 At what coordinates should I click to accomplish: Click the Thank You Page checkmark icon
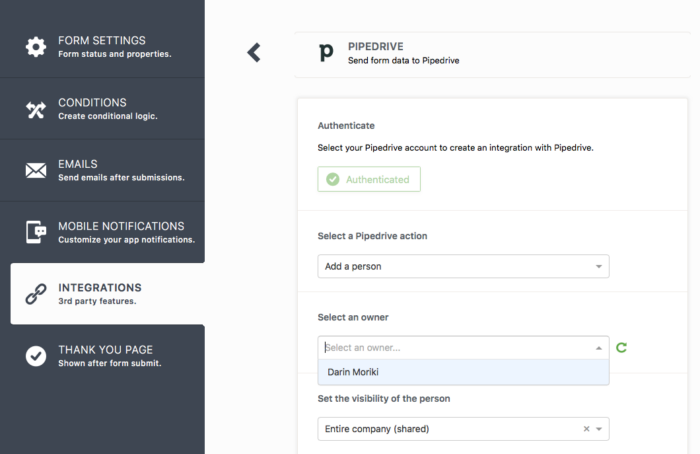36,356
